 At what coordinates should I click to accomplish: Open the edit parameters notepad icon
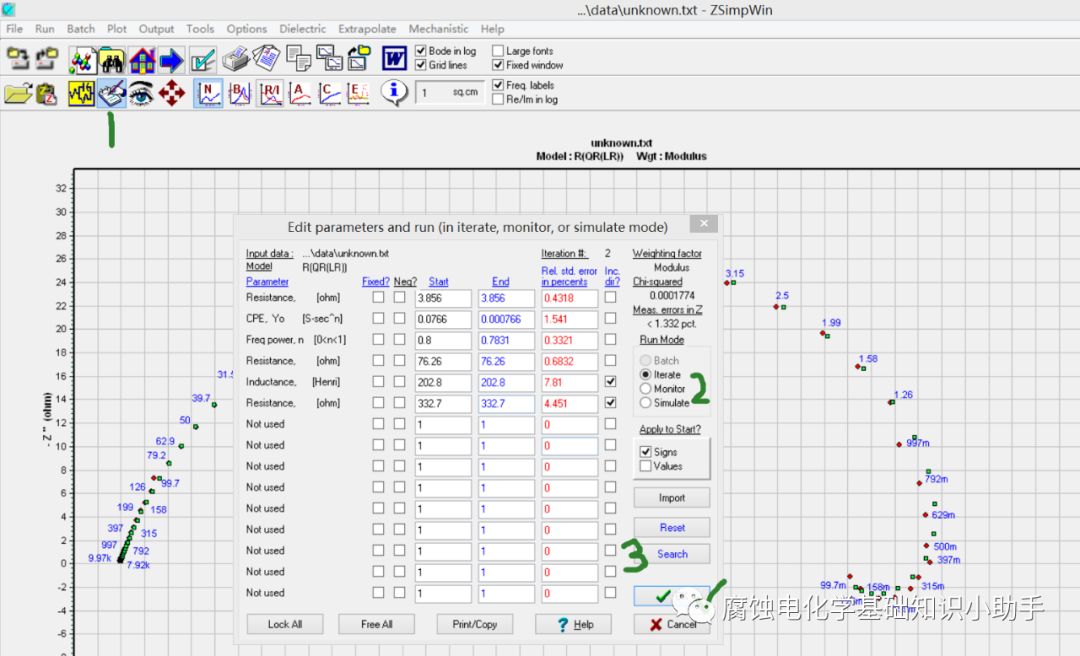[112, 94]
